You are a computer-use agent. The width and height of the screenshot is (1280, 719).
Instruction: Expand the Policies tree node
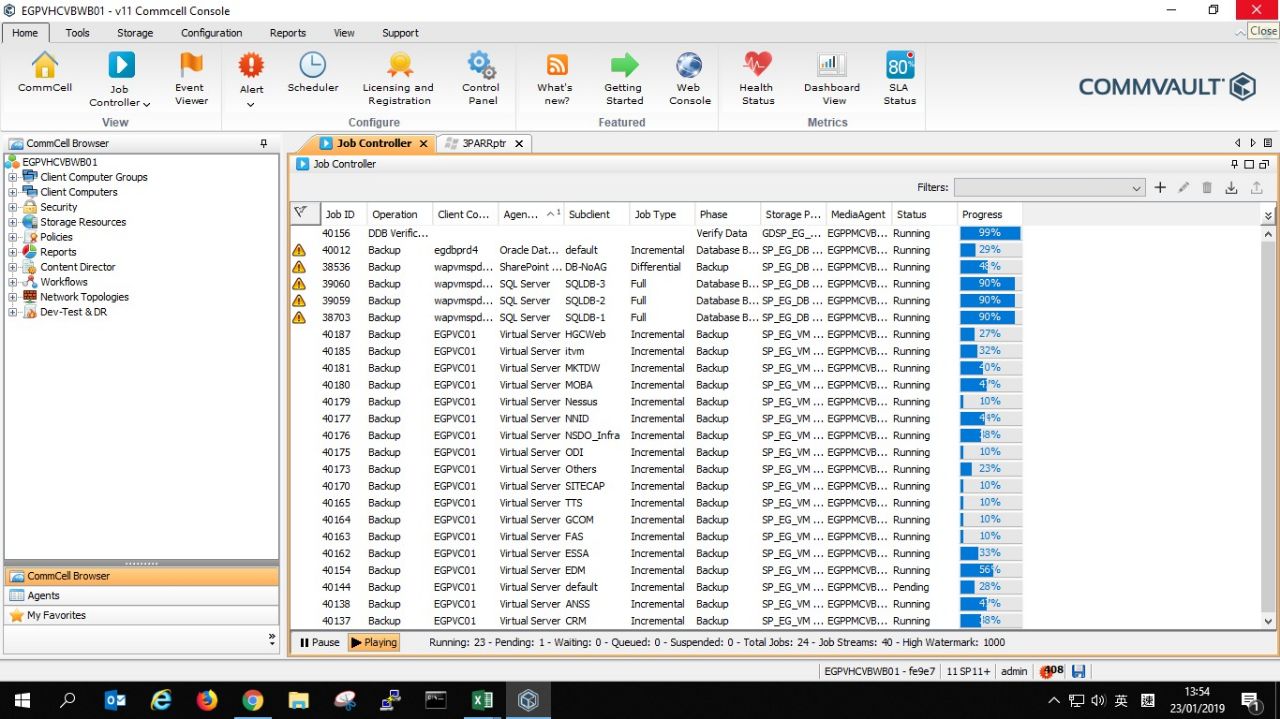[x=13, y=237]
